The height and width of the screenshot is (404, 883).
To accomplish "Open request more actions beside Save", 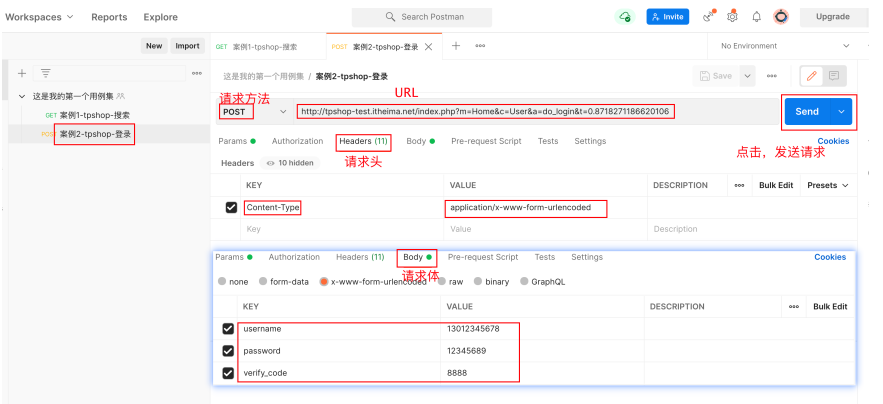I will (771, 76).
